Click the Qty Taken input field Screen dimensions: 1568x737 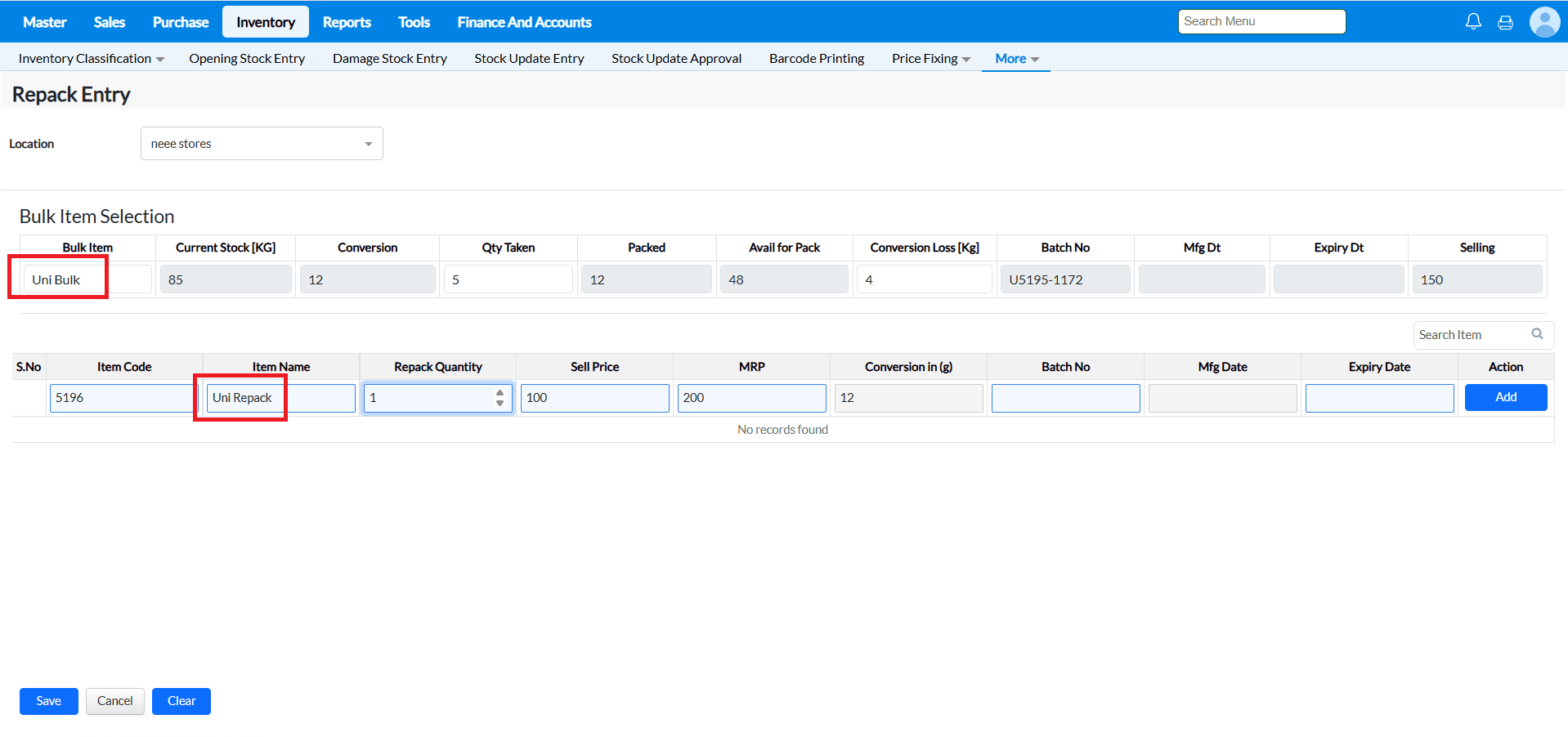point(508,279)
